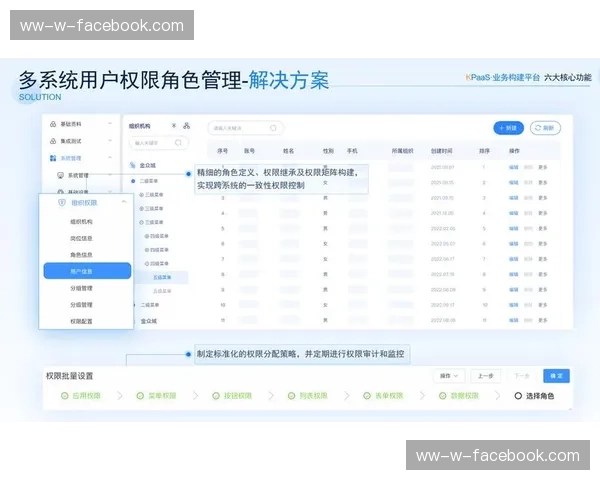The image size is (600, 480).
Task: Expand the first 三级菜单 tree node
Action: coord(141,195)
